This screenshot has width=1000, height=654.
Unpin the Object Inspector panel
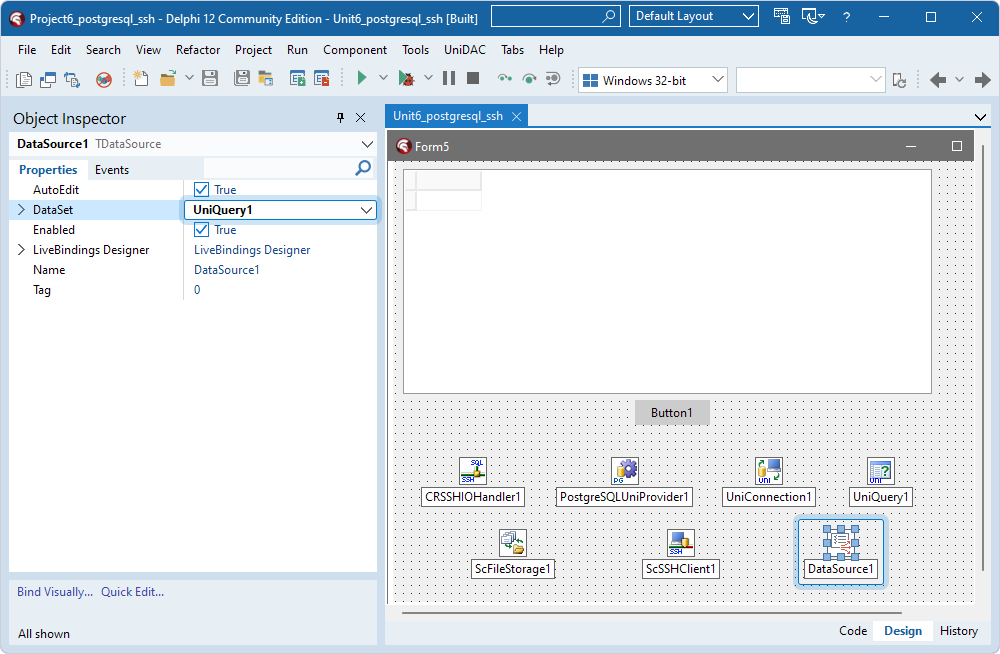coord(340,117)
